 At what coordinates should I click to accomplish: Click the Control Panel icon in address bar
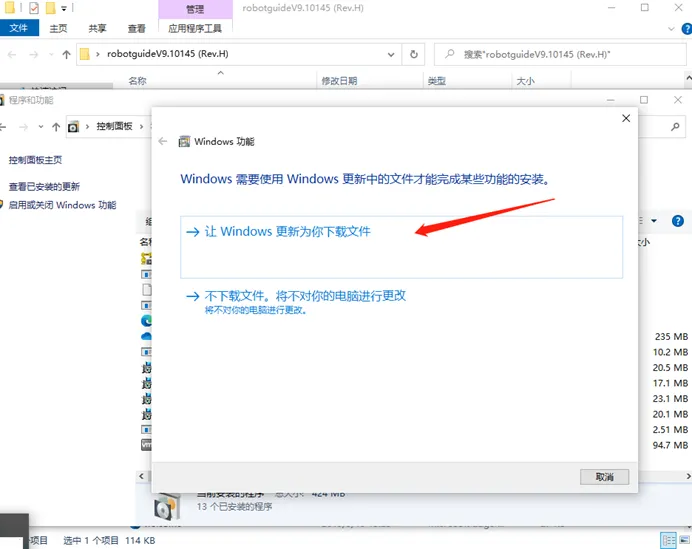click(73, 127)
